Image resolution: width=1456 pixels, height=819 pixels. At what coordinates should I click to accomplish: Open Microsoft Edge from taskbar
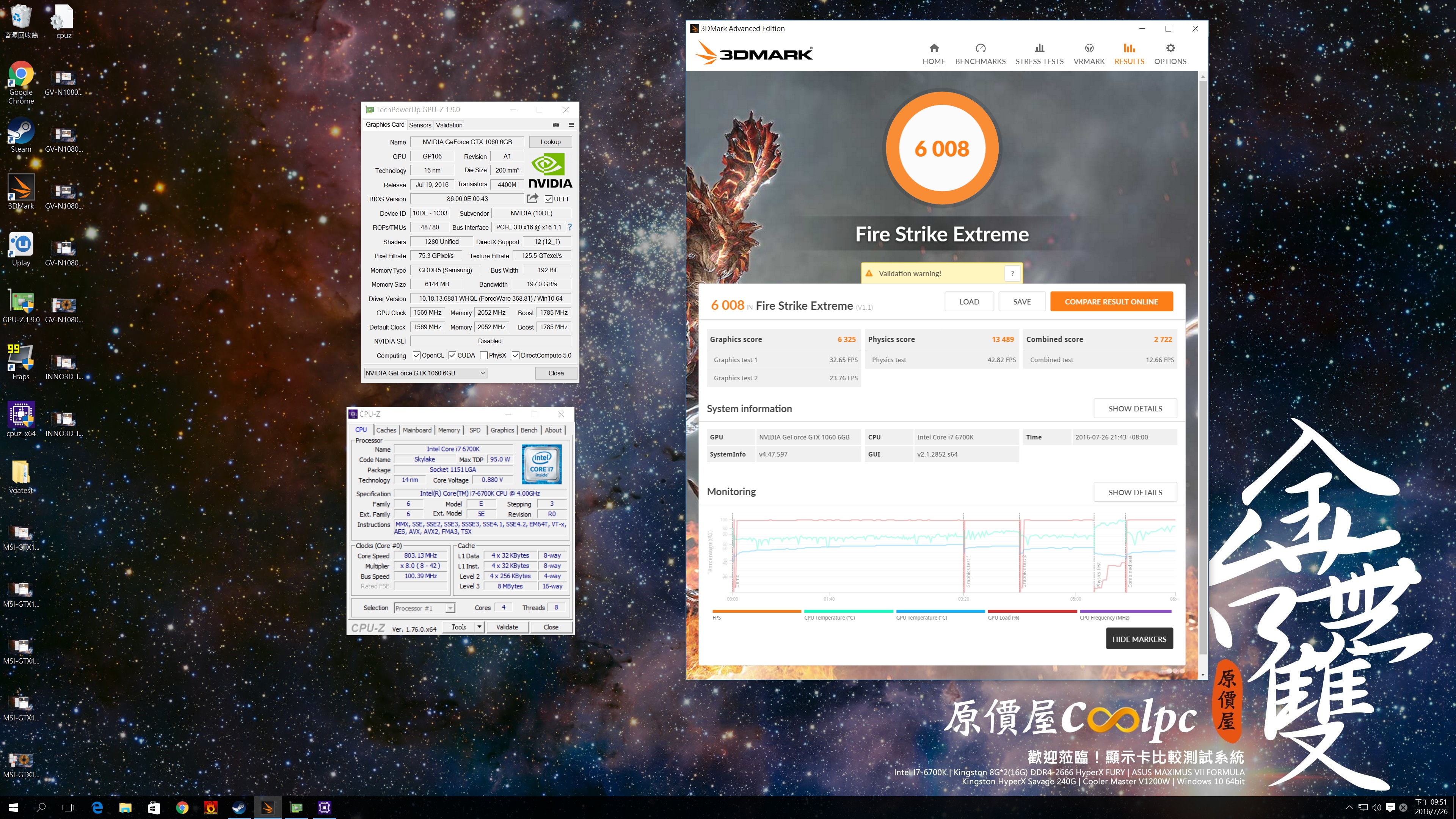coord(97,808)
